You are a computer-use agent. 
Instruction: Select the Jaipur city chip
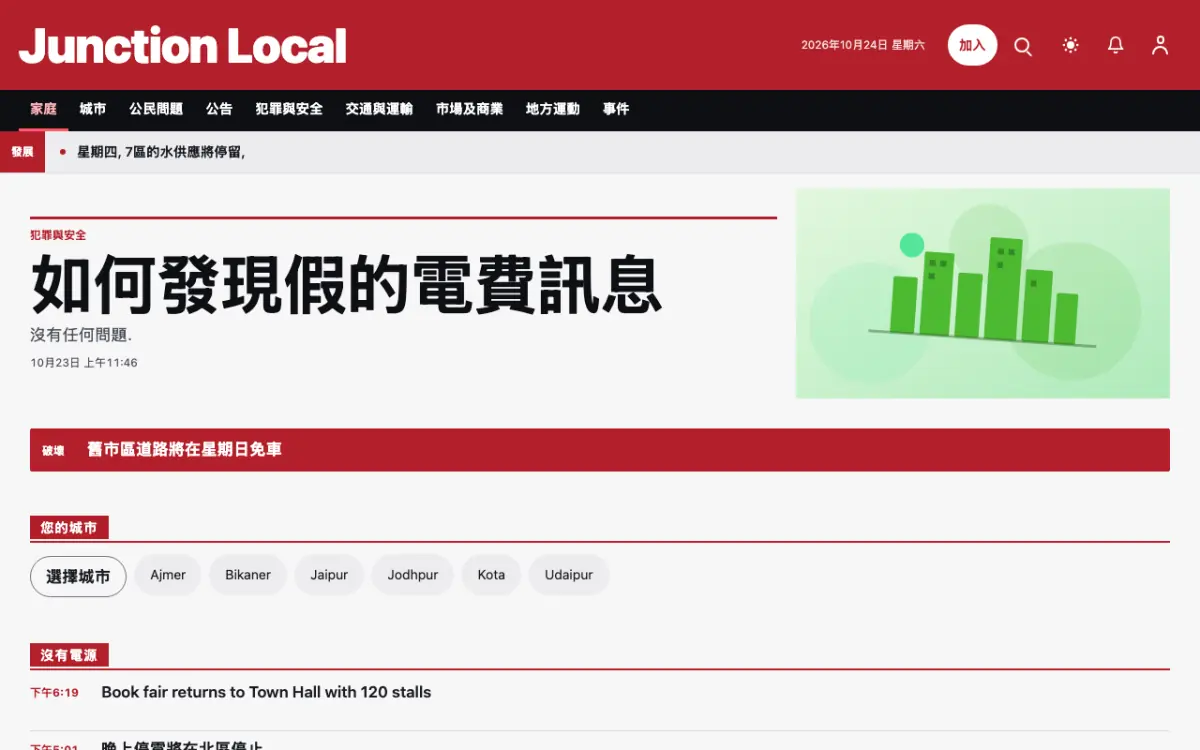329,575
